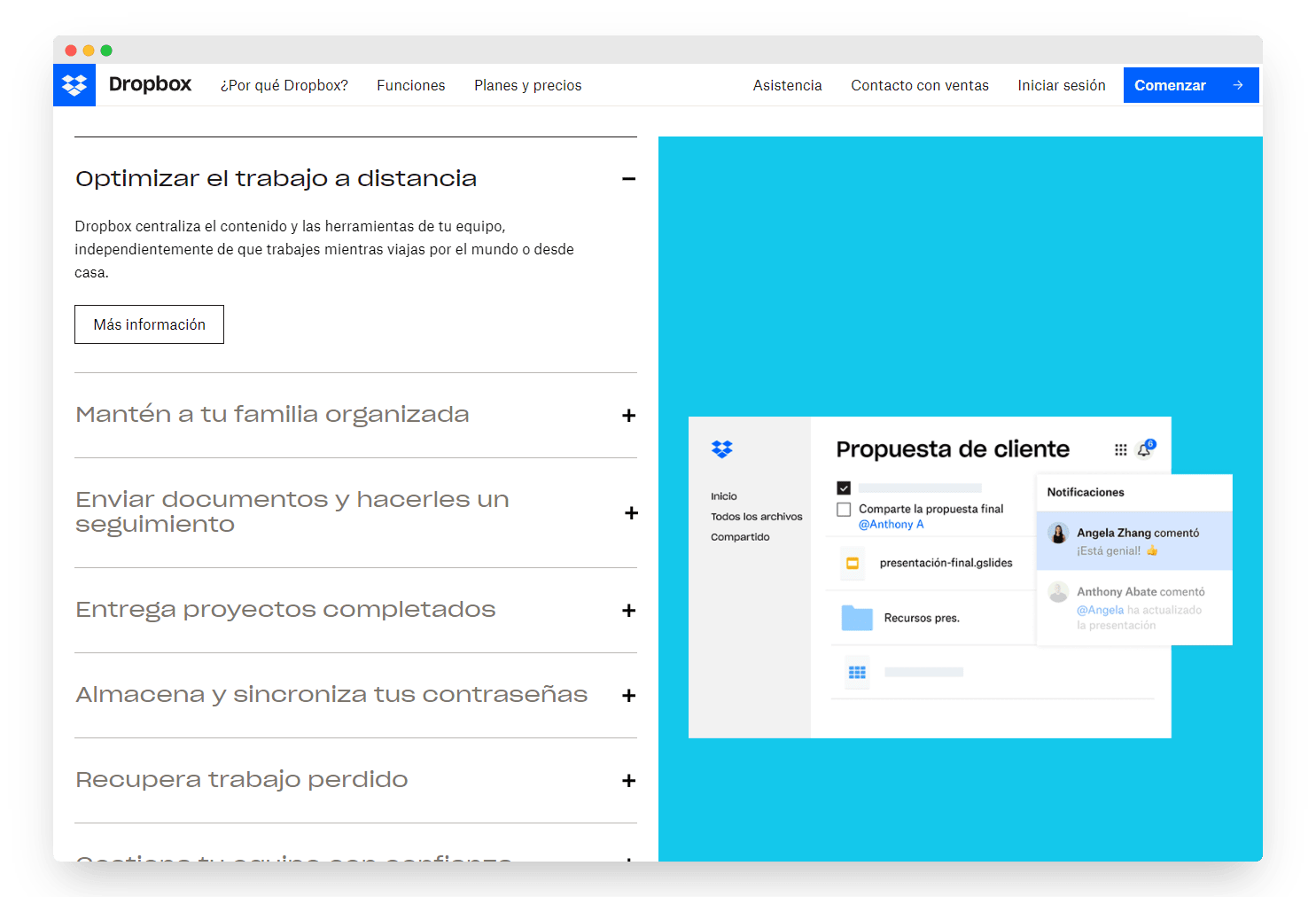The width and height of the screenshot is (1316, 897).
Task: Click the apps grid icon beside Propuesta de cliente
Action: [x=1120, y=450]
